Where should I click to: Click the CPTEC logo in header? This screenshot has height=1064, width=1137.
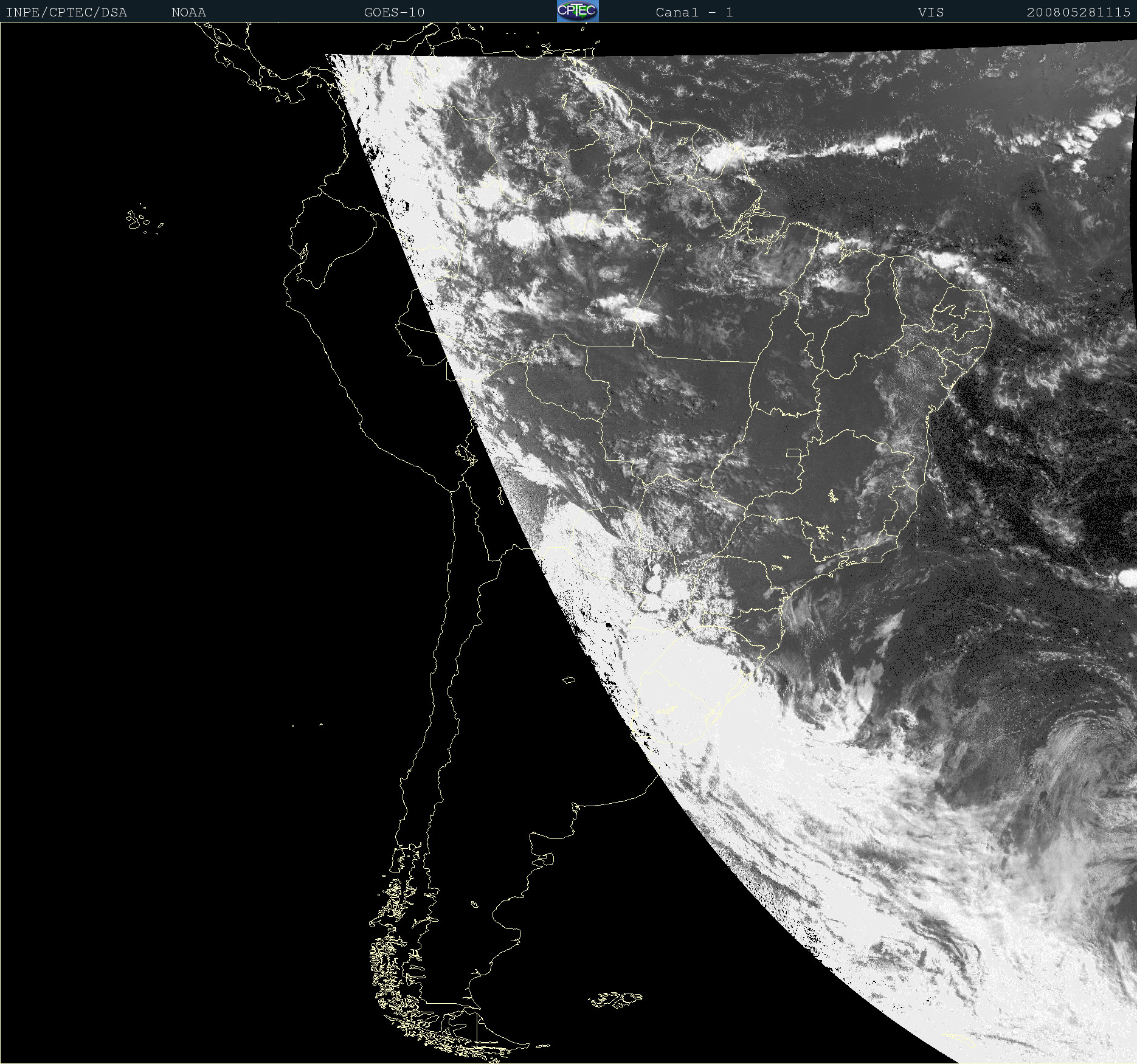click(x=578, y=11)
